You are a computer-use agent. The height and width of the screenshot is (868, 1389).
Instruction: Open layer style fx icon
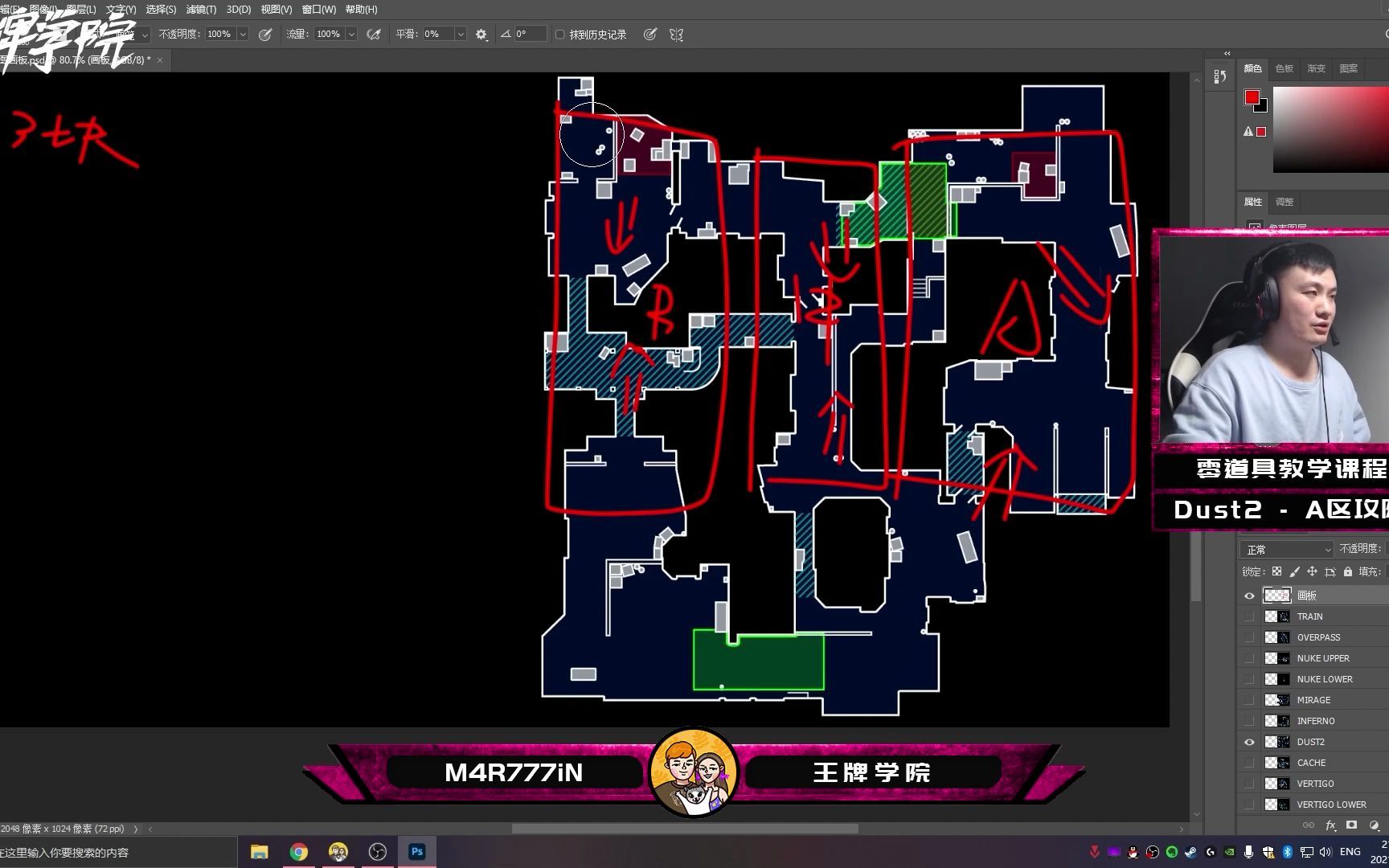coord(1330,825)
